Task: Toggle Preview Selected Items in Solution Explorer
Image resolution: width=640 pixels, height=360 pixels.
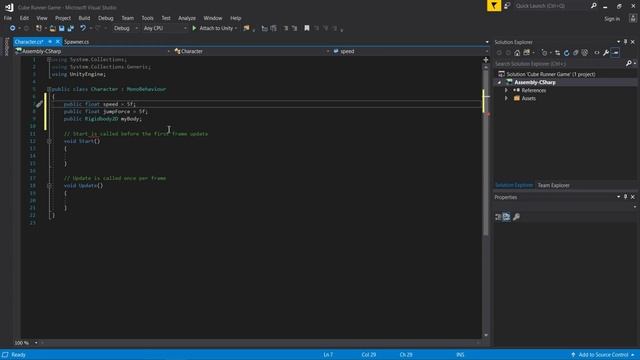Action: click(616, 53)
